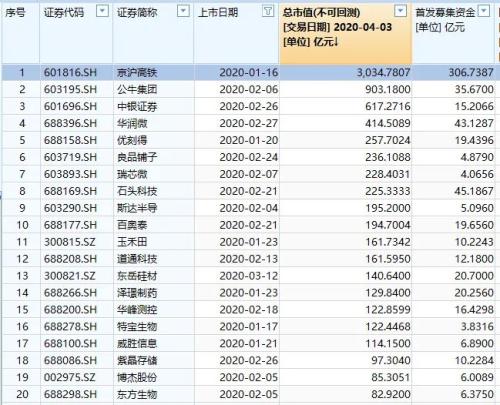
Task: Select stock code 688396.SH
Action: tap(70, 123)
